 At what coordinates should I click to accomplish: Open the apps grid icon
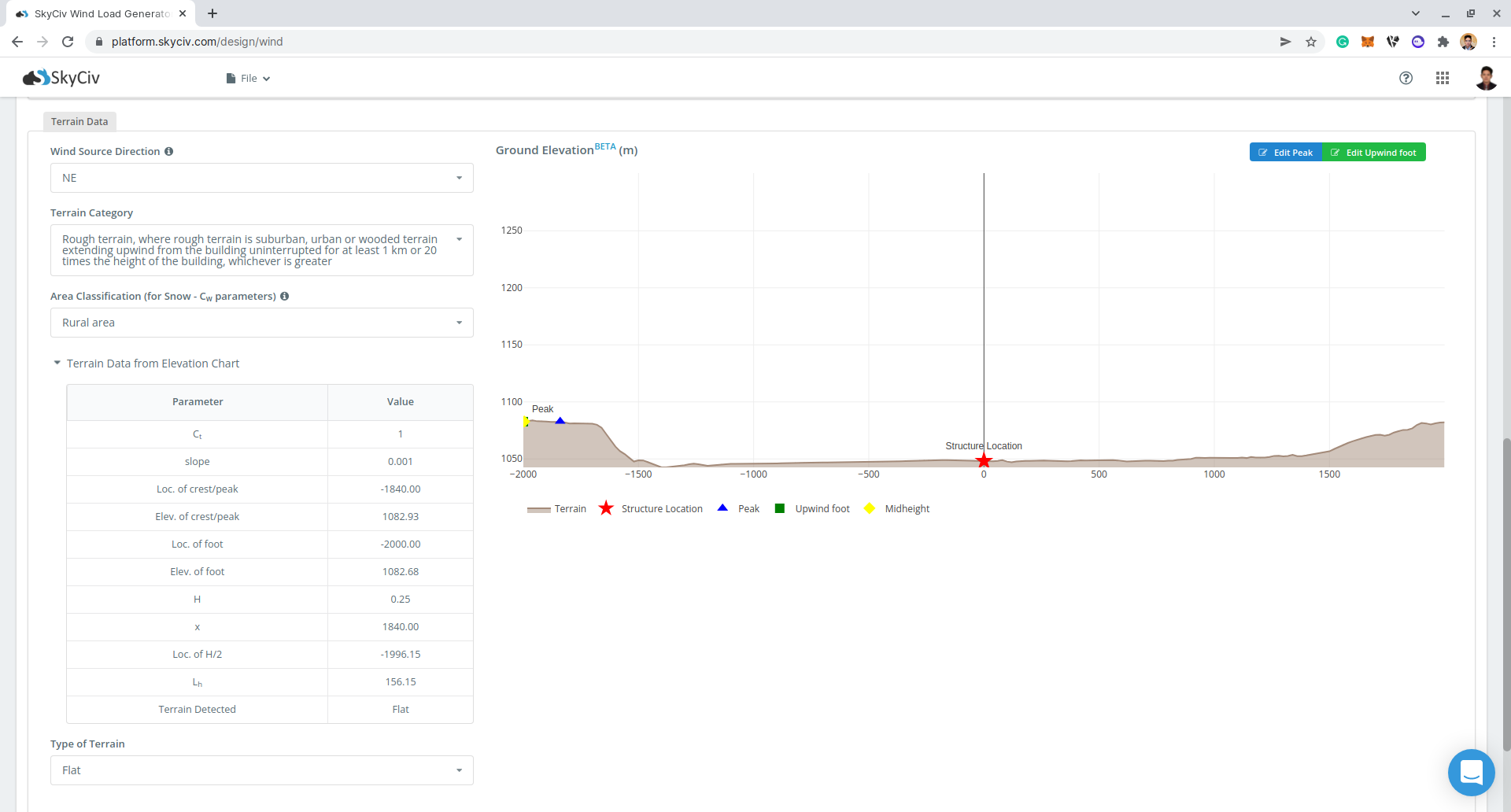(x=1442, y=78)
